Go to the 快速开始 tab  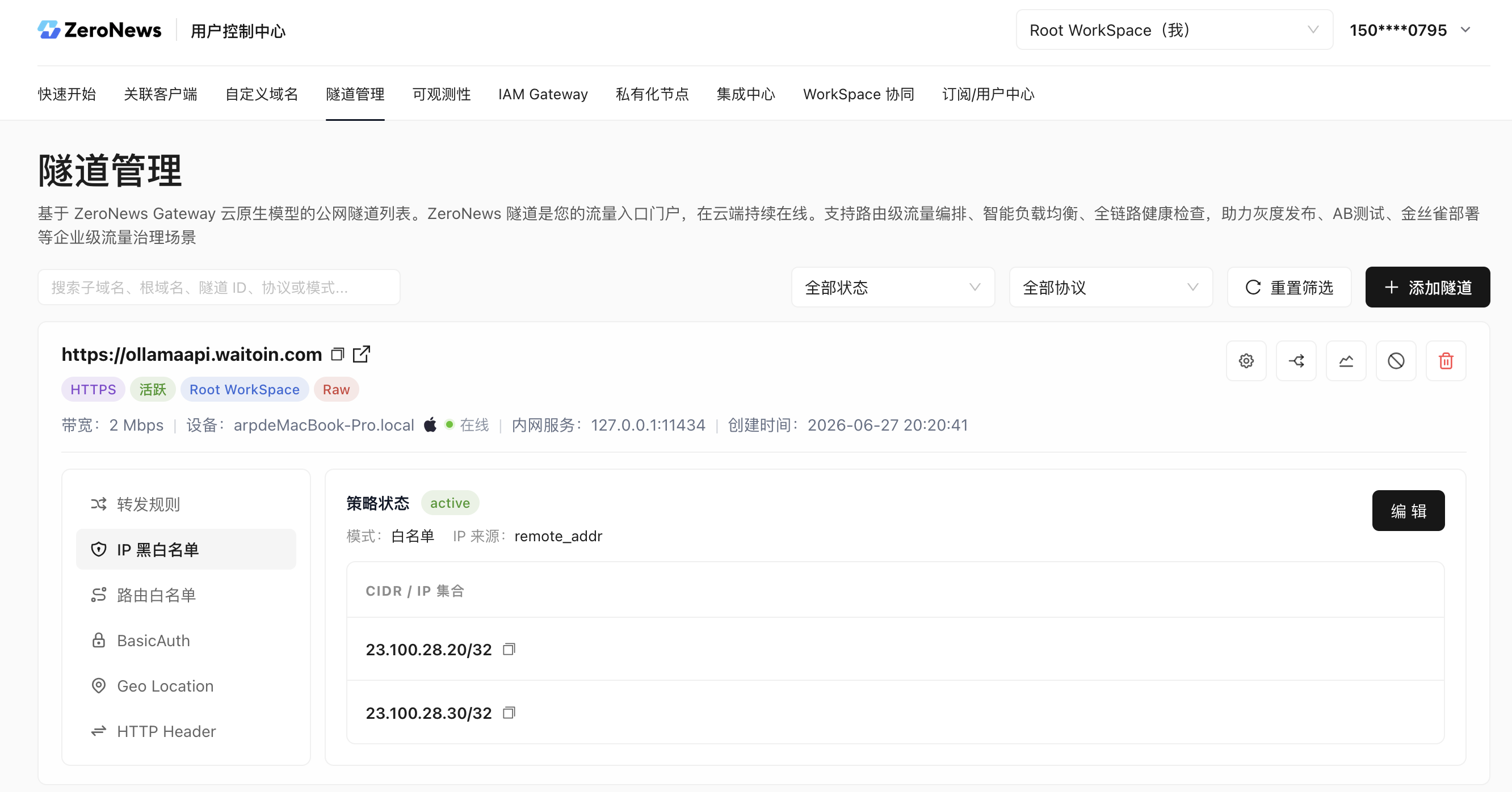click(x=67, y=94)
